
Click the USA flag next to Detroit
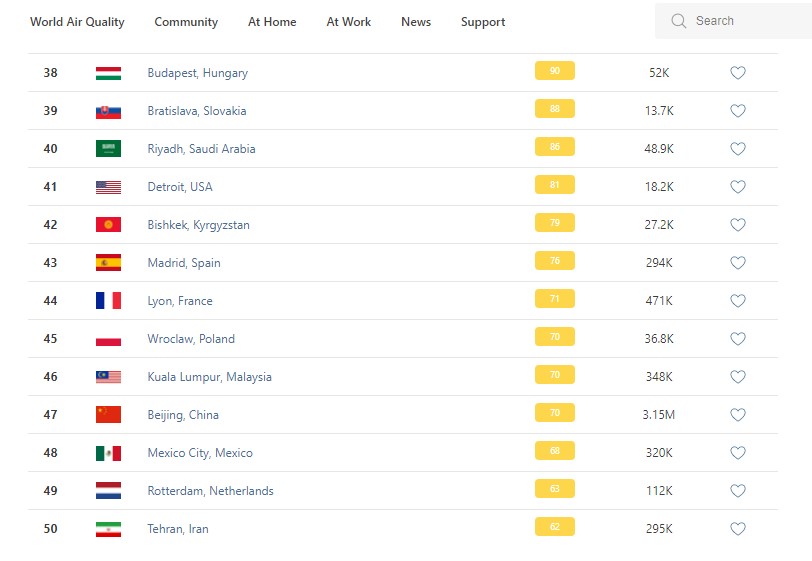click(108, 187)
